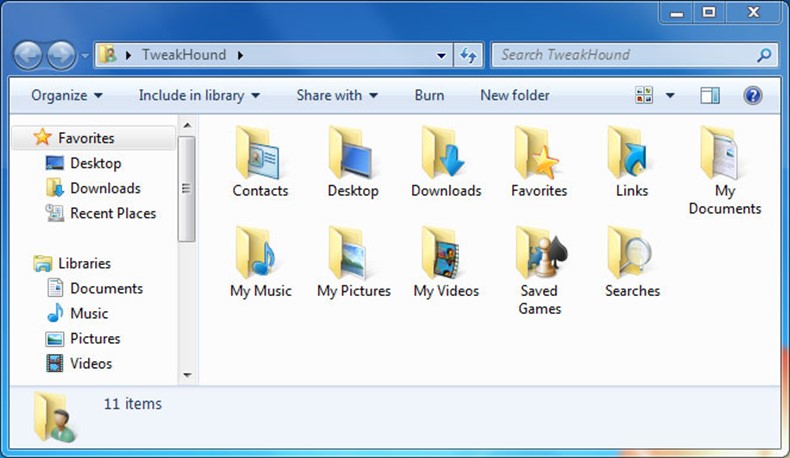
Task: Click TweakHound in the address breadcrumb
Action: [x=184, y=54]
